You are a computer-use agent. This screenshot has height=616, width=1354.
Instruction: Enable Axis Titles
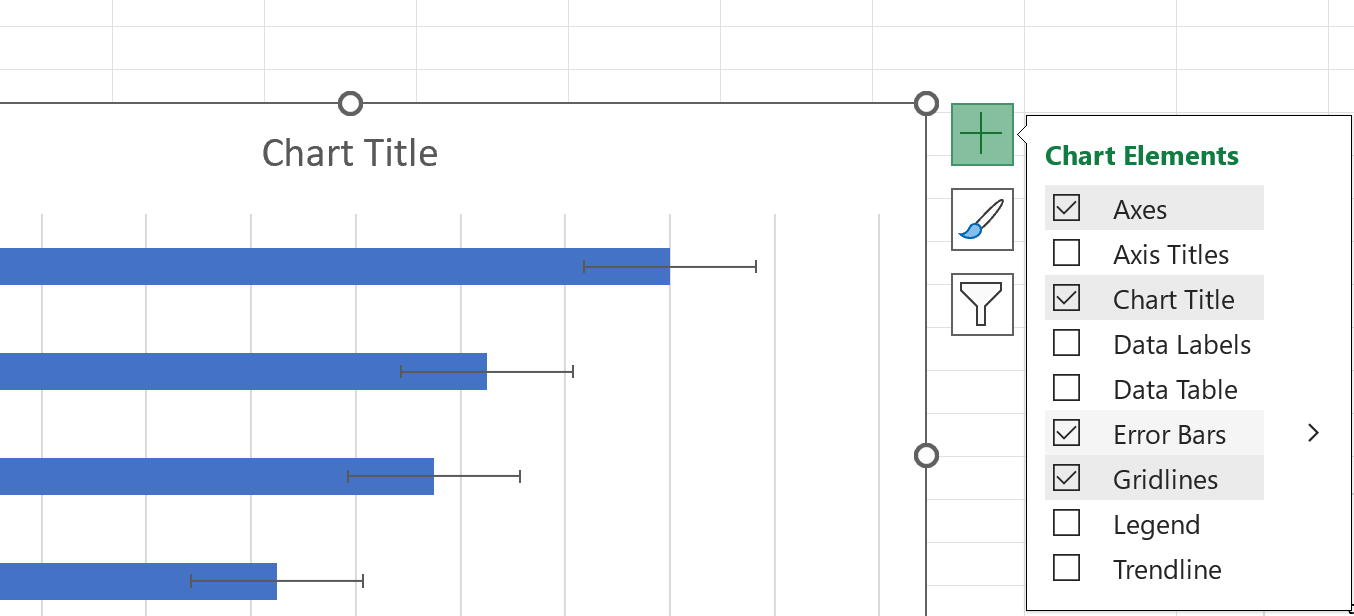[1066, 253]
